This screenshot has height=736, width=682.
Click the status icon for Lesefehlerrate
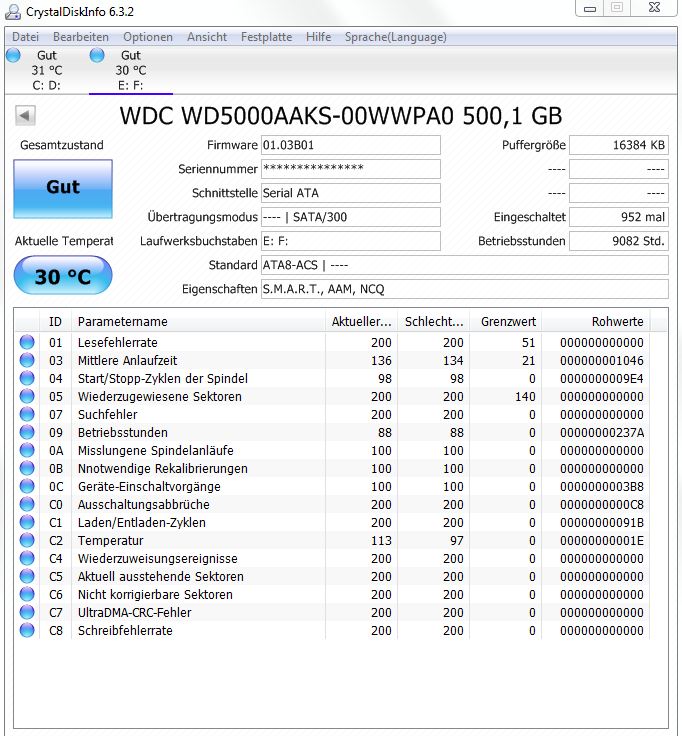pos(27,342)
